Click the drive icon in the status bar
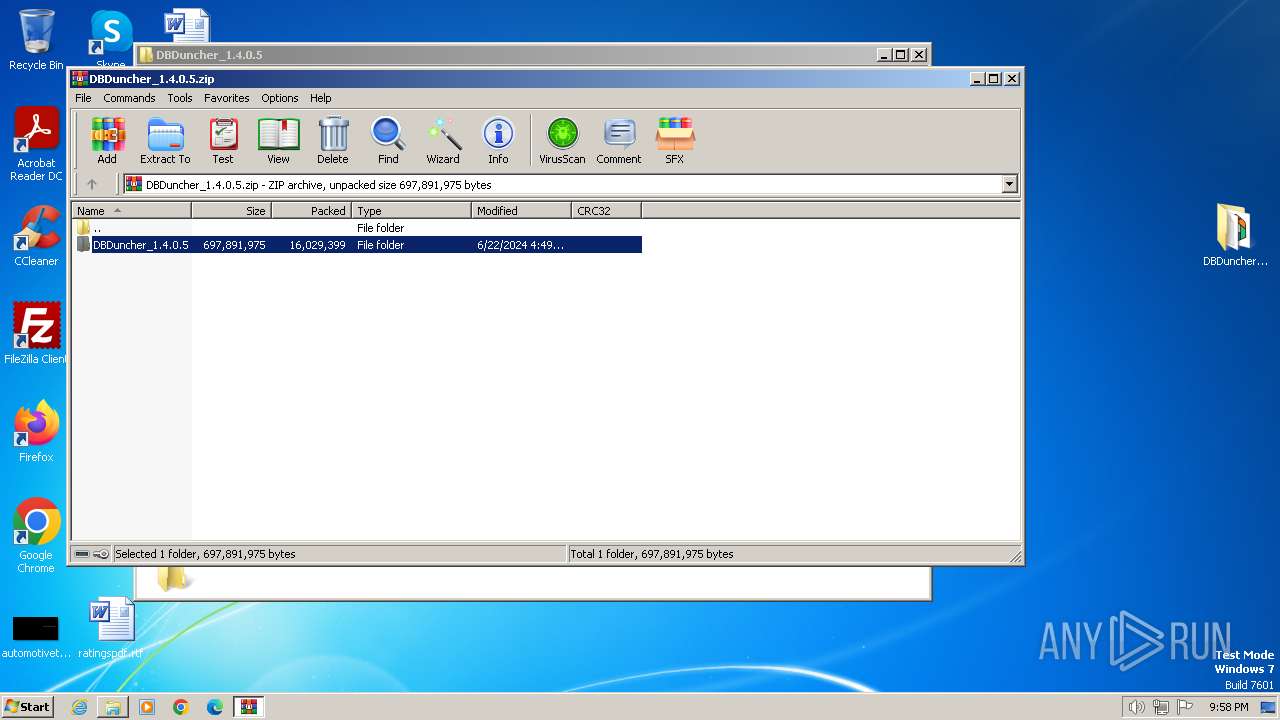Viewport: 1280px width, 720px height. coord(83,554)
